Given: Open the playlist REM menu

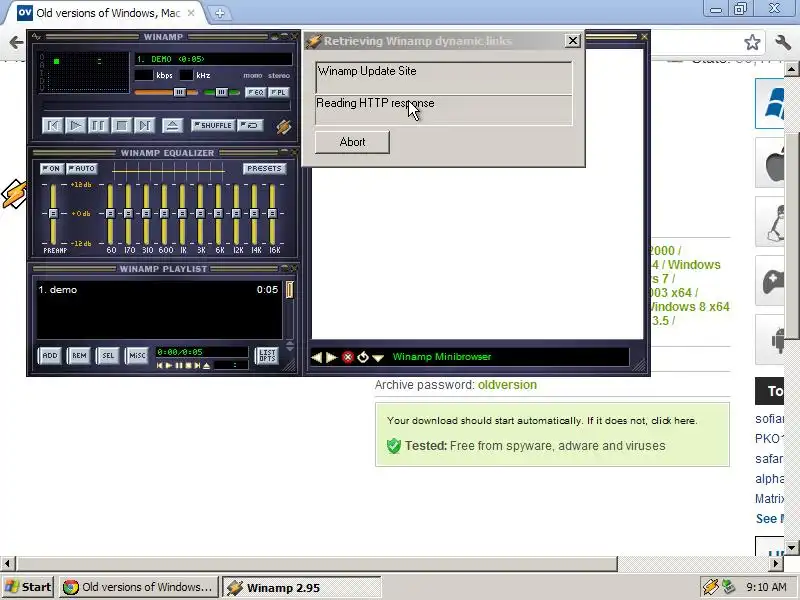Looking at the screenshot, I should (79, 355).
